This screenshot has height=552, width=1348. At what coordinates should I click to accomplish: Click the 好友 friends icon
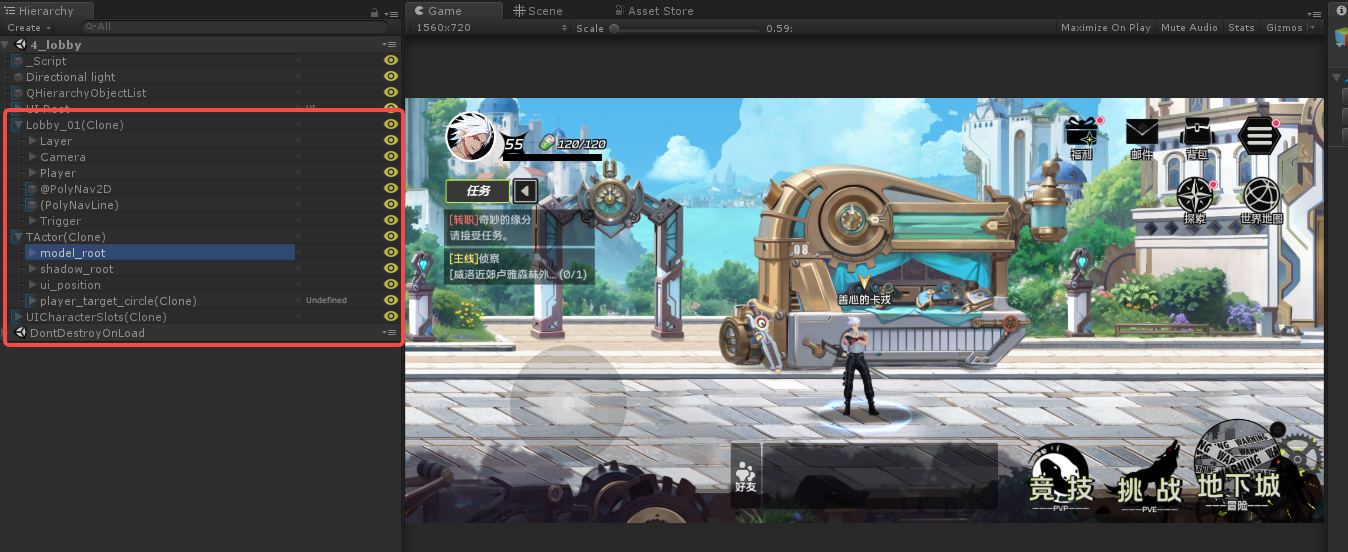(745, 477)
